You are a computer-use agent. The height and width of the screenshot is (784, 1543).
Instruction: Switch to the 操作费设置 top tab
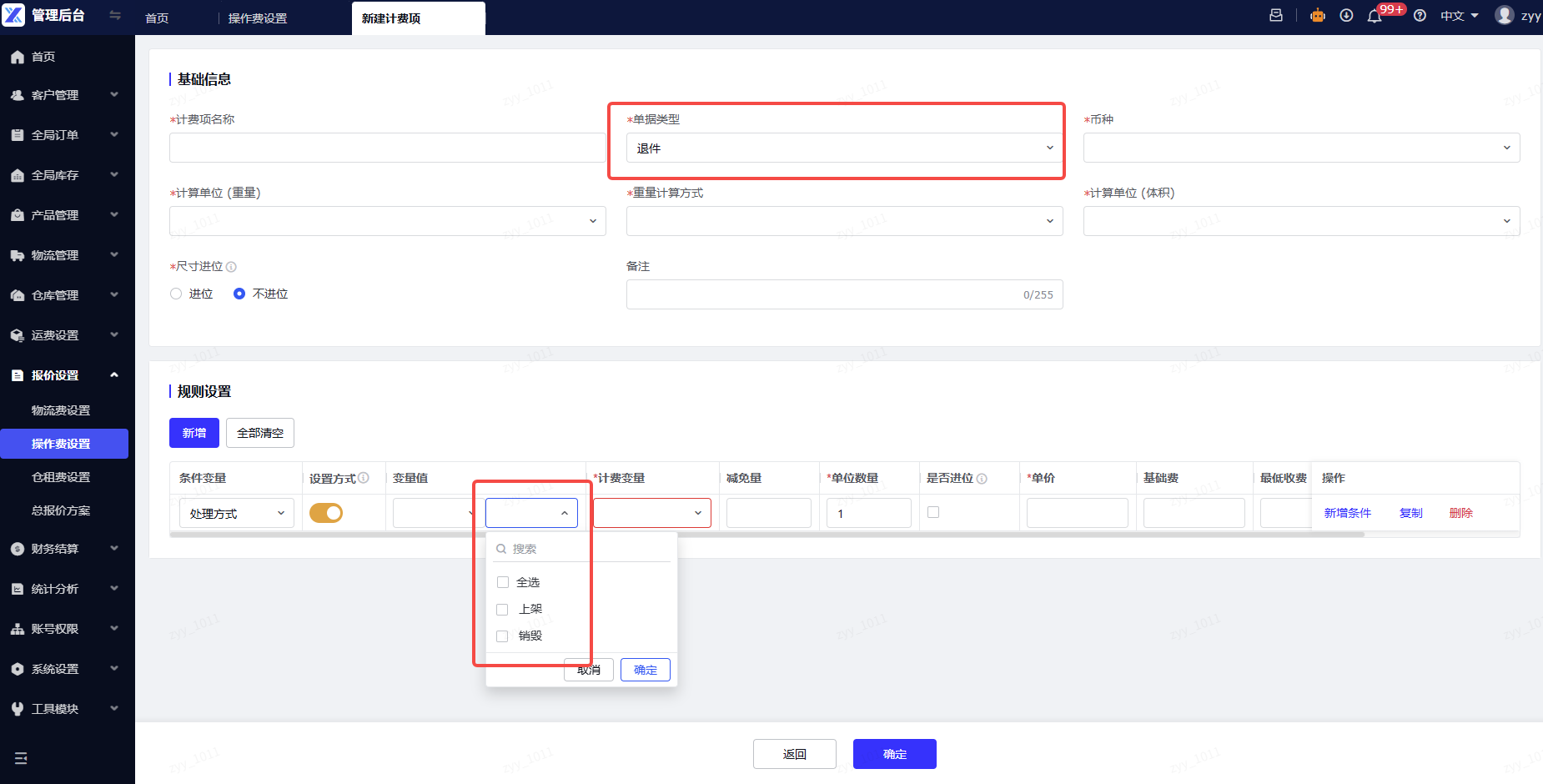click(258, 18)
